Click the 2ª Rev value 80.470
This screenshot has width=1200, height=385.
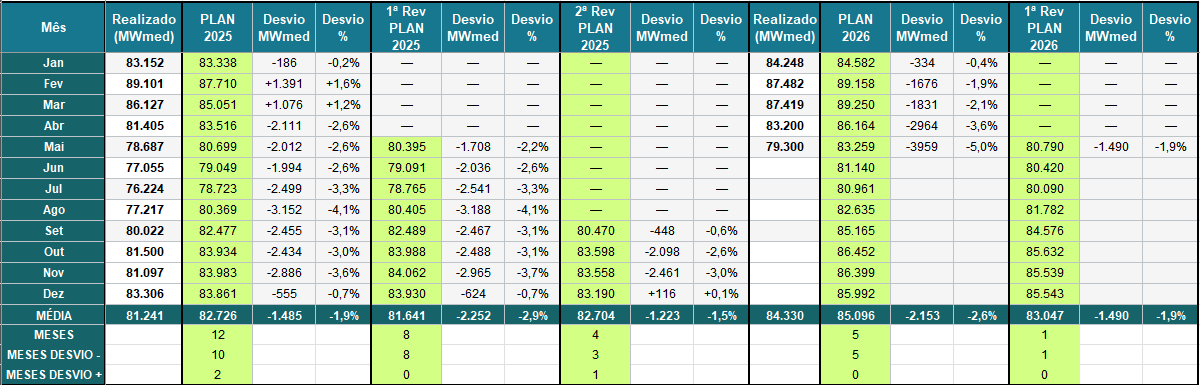[x=596, y=230]
